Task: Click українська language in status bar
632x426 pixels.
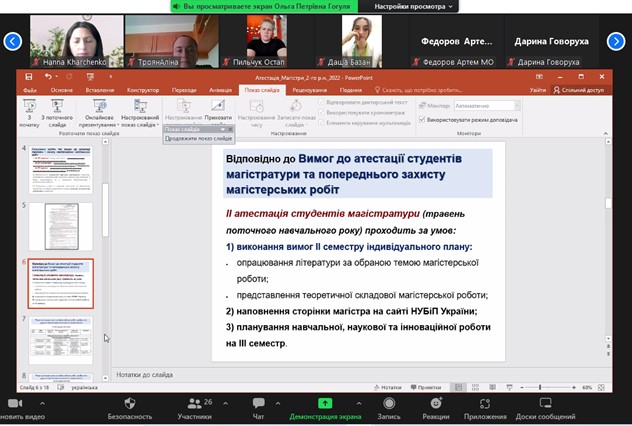Action: tap(84, 387)
